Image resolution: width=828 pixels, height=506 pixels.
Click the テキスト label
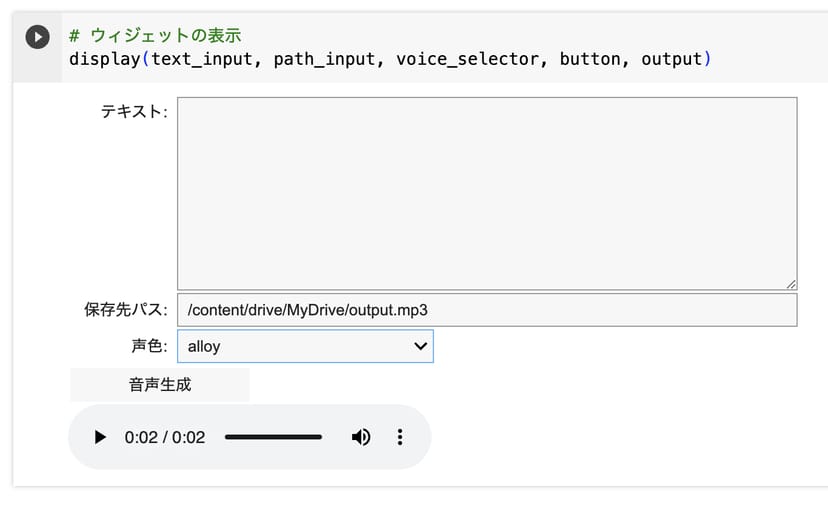click(133, 112)
